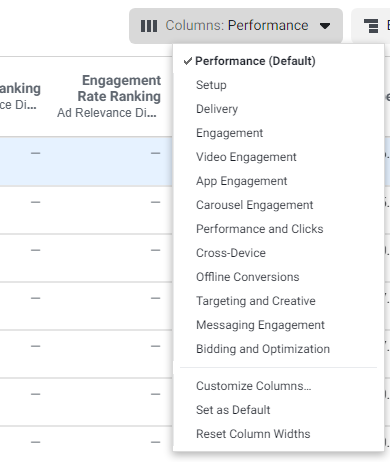The width and height of the screenshot is (390, 462).
Task: Click the Engagement Rate Ranking column header
Action: point(119,88)
